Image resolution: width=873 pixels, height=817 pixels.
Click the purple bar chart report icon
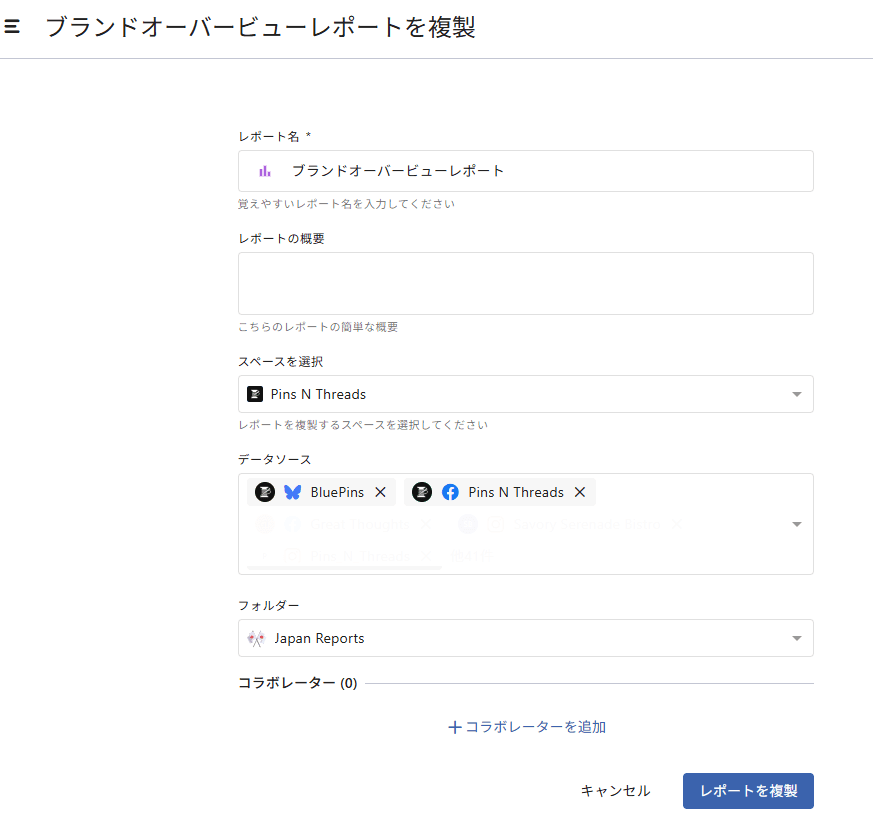[265, 171]
